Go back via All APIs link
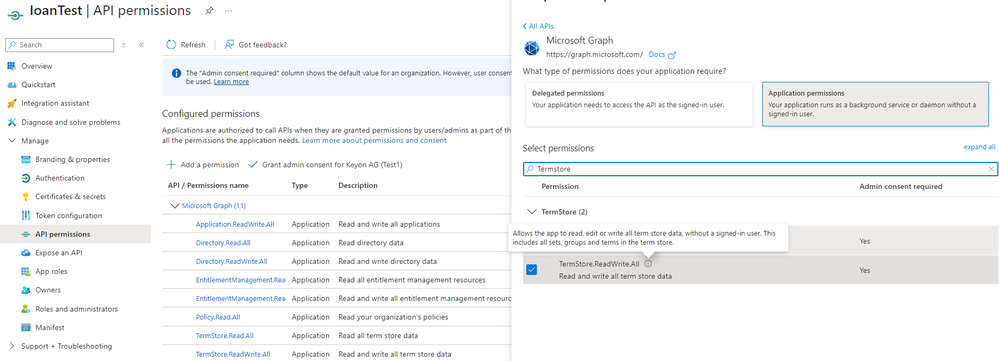Image resolution: width=999 pixels, height=361 pixels. (x=538, y=26)
